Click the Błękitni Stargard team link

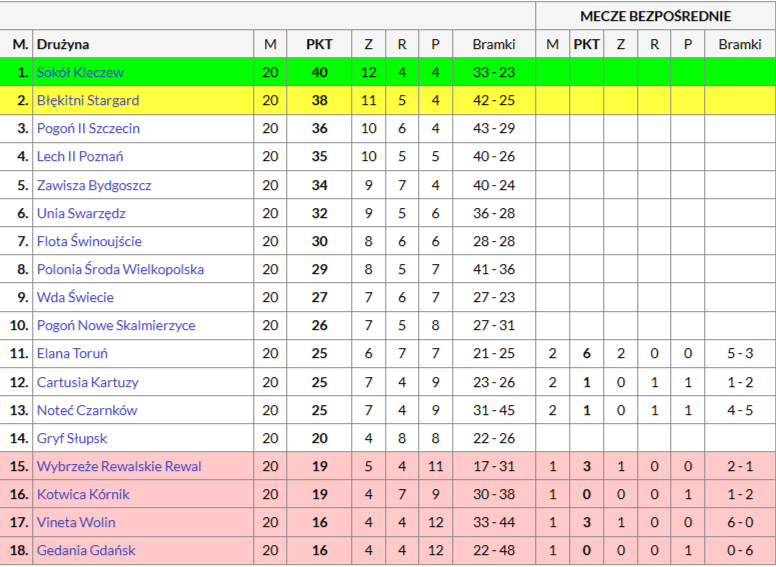coord(88,100)
